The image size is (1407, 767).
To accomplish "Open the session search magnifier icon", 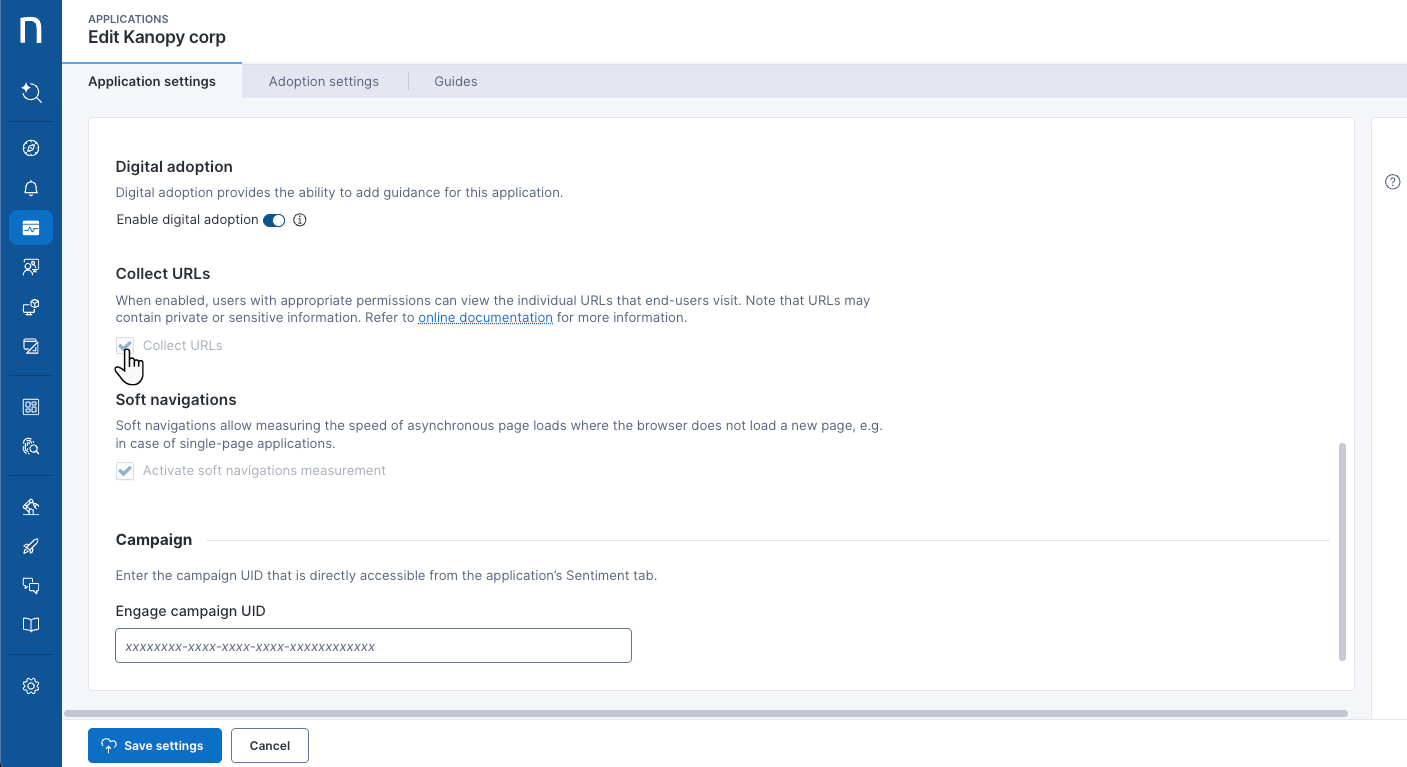I will pos(31,445).
